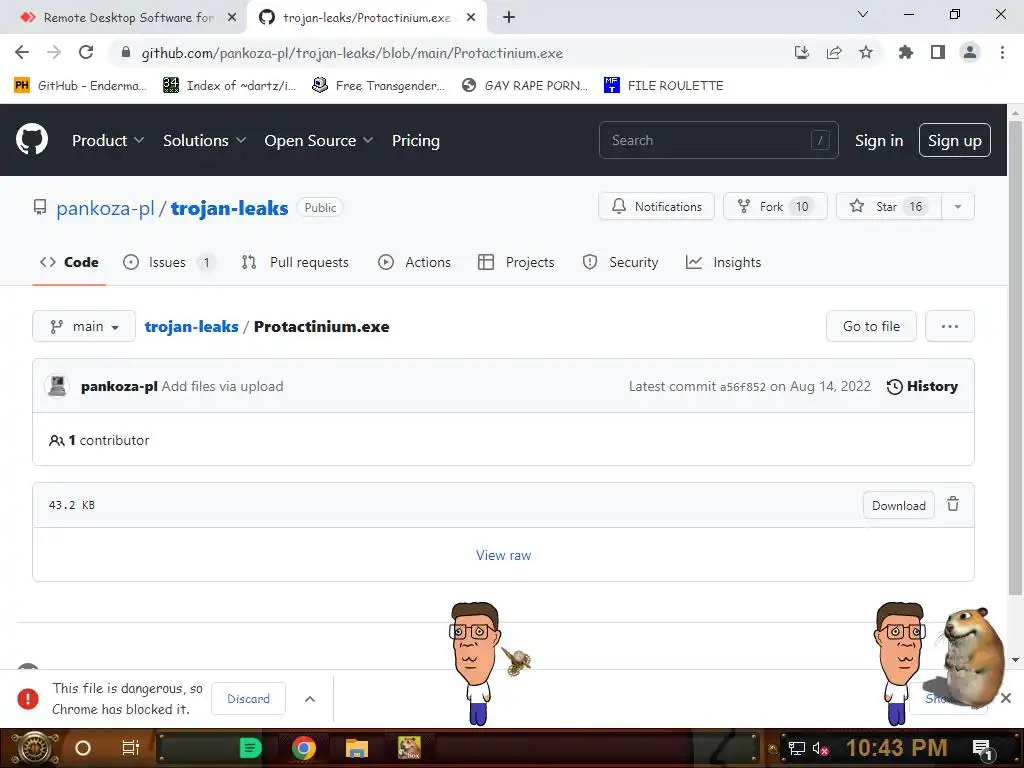This screenshot has width=1024, height=768.
Task: Open the Issues tab
Action: tap(168, 262)
